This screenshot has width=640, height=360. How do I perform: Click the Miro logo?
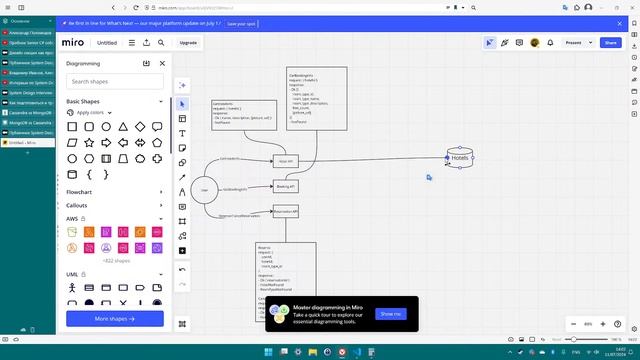pos(73,42)
